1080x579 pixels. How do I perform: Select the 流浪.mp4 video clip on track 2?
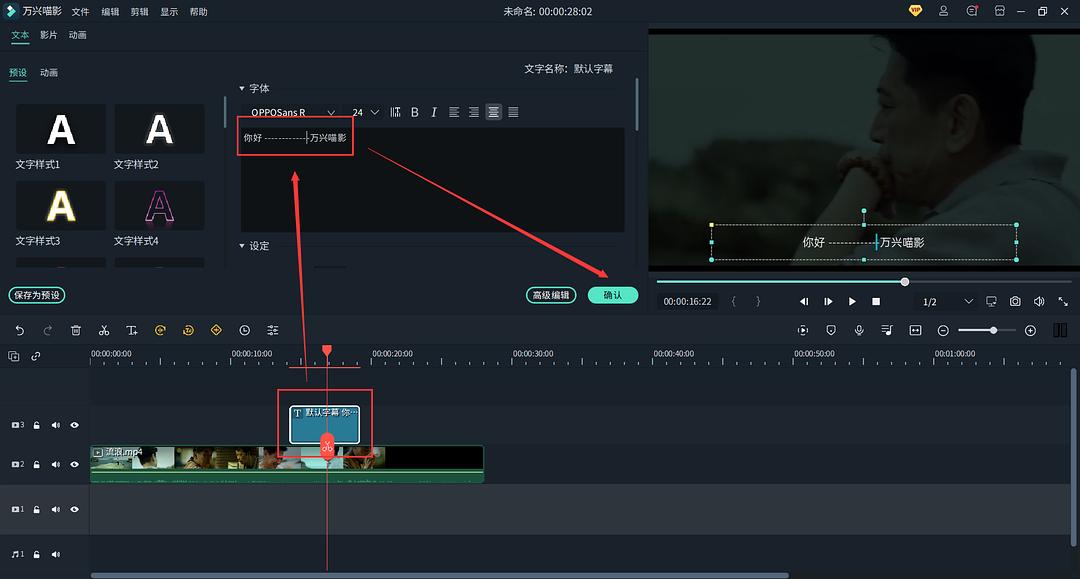click(287, 464)
